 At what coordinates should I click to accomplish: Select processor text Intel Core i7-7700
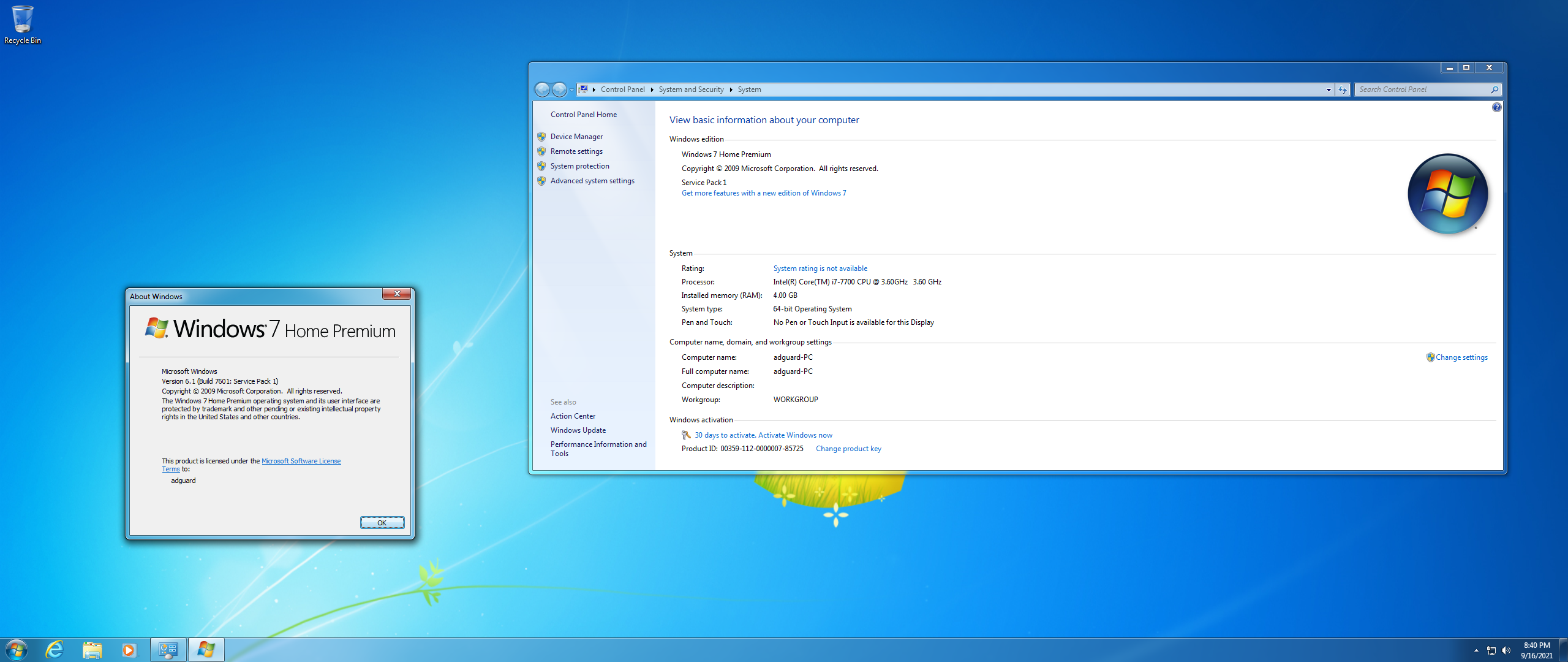pos(857,282)
